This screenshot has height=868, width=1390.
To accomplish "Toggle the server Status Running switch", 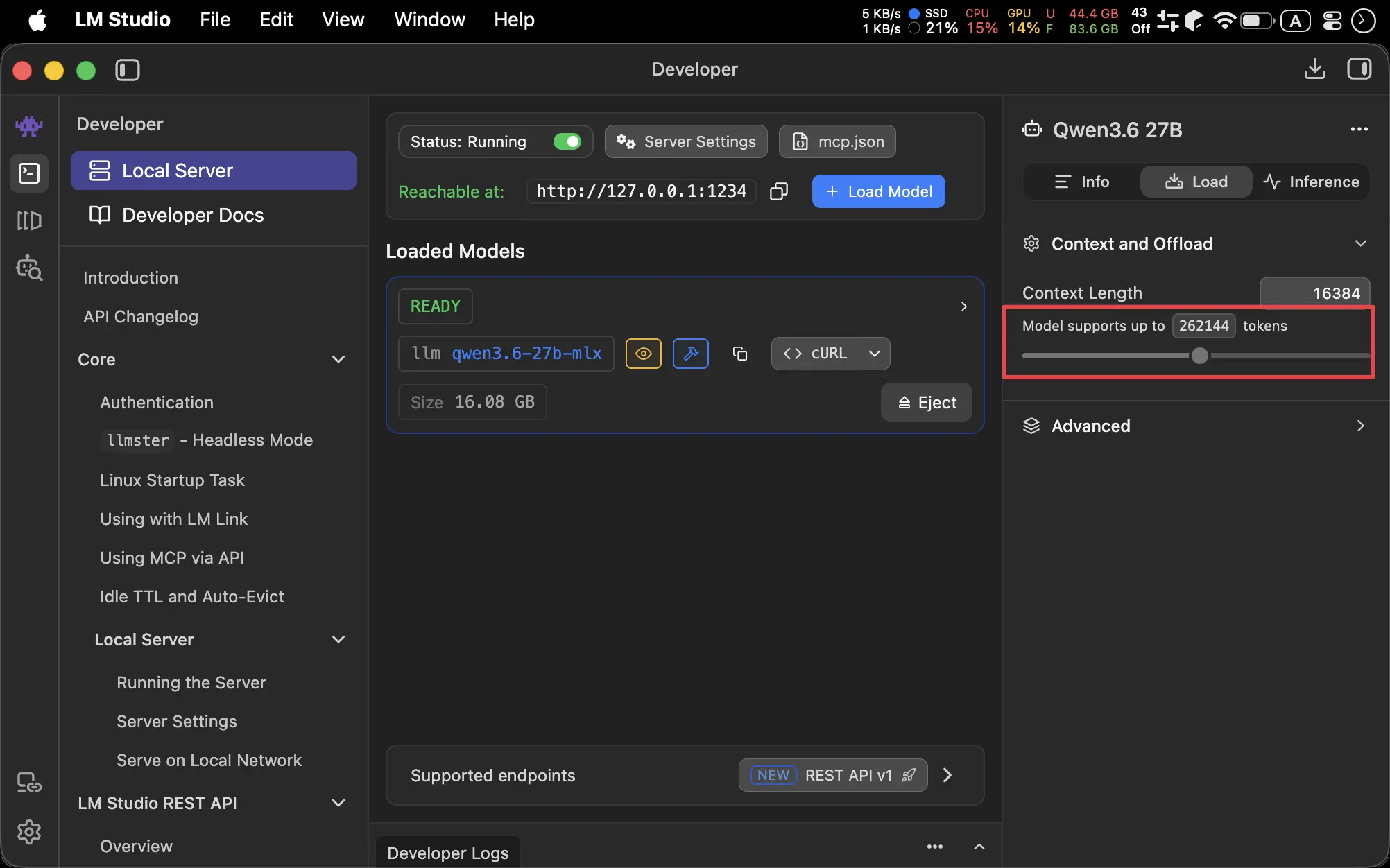I will click(x=567, y=141).
